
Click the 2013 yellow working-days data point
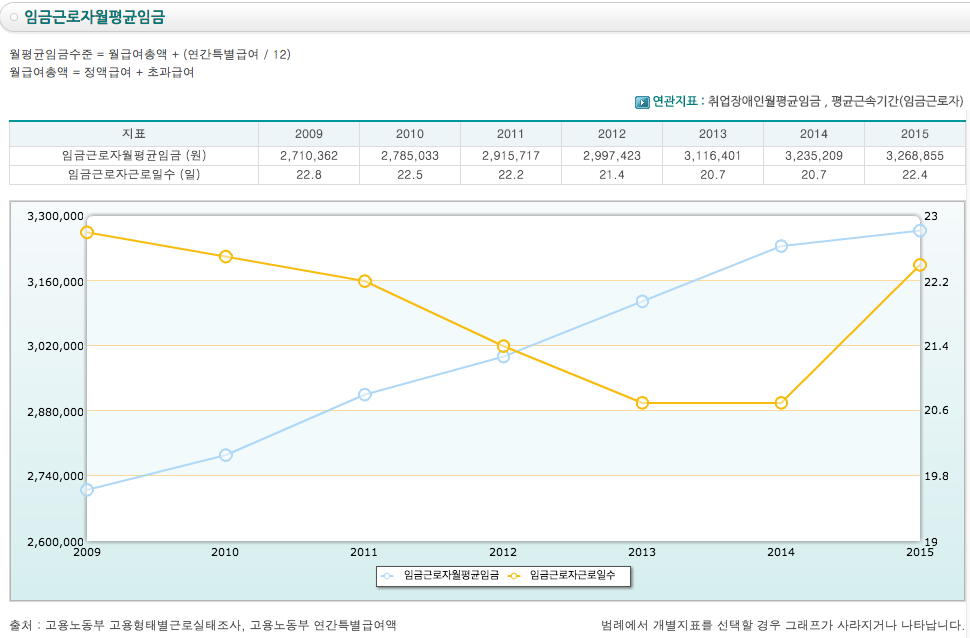coord(642,403)
